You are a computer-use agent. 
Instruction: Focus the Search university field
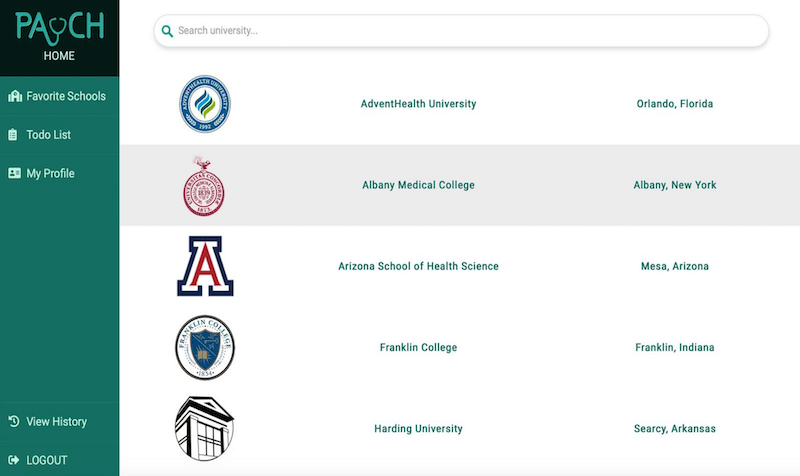(470, 31)
